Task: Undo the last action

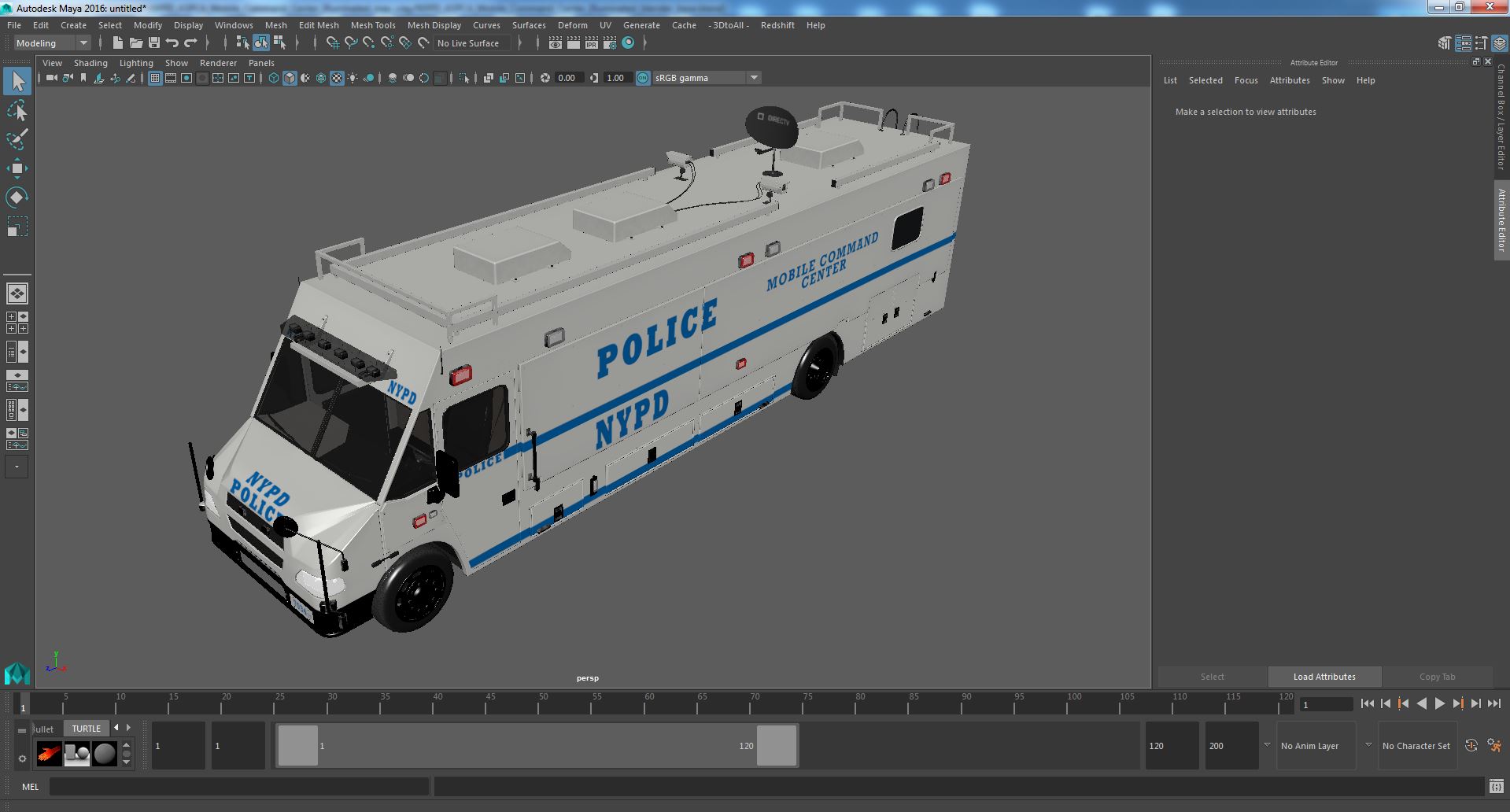Action: 172,43
